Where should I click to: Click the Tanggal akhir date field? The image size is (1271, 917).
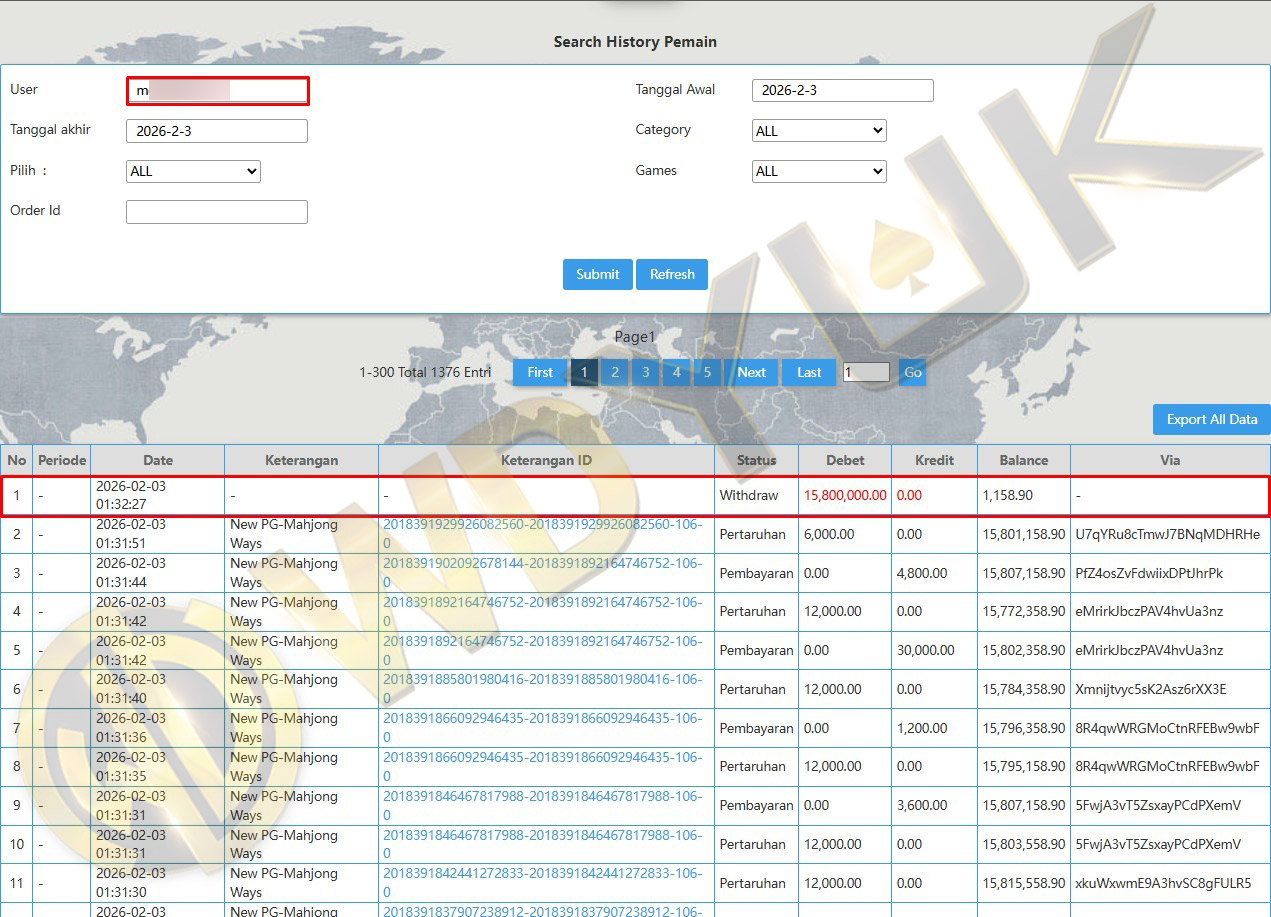coord(216,131)
